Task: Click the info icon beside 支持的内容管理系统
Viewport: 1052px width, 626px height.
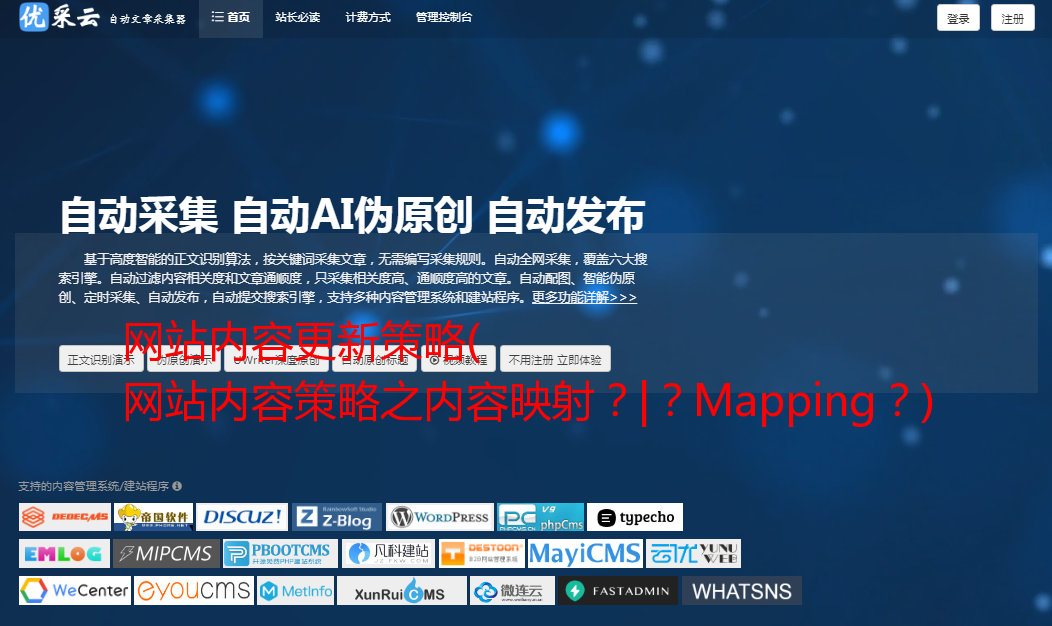Action: pos(177,486)
